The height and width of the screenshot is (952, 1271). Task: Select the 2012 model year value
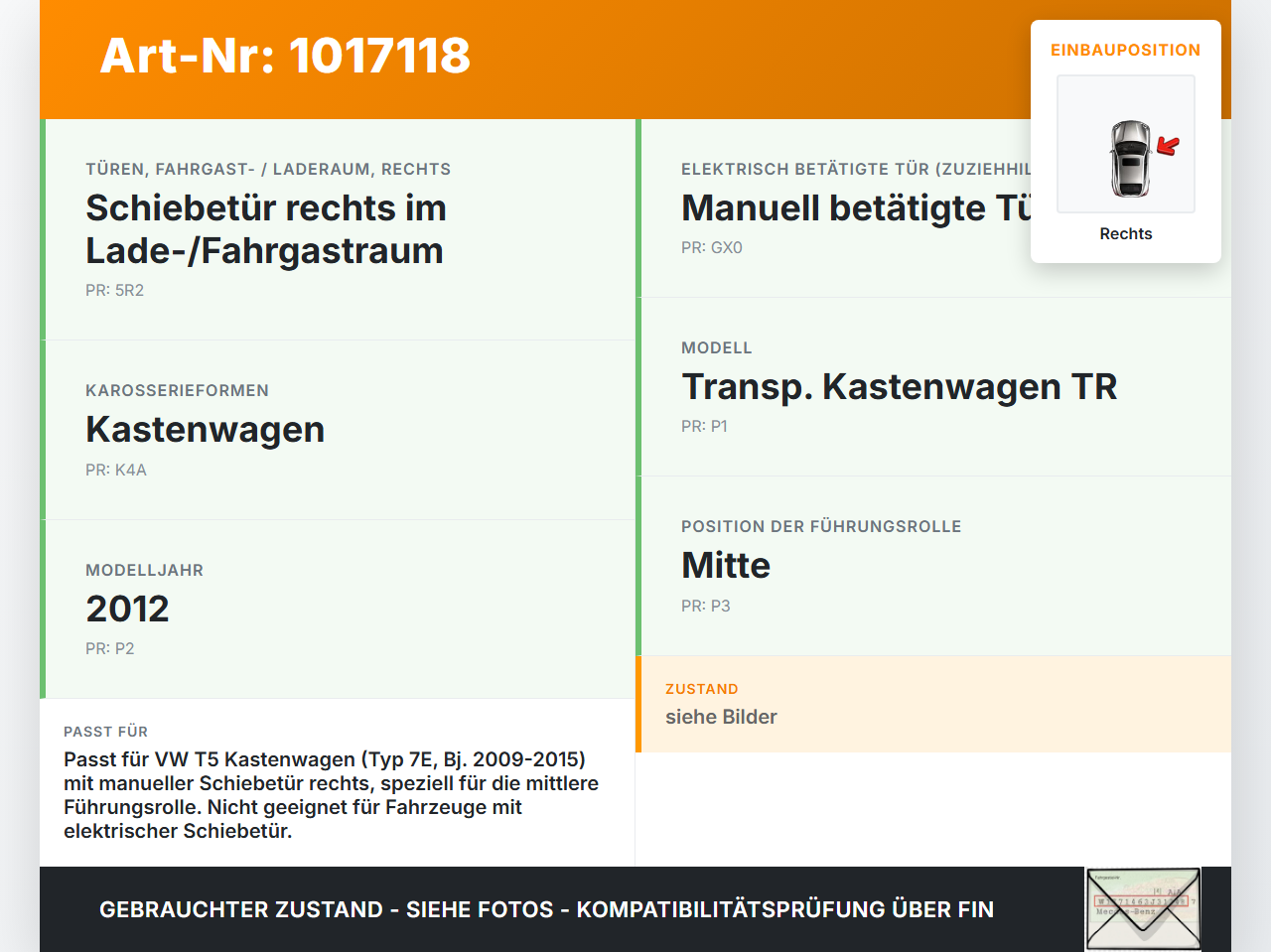tap(127, 609)
